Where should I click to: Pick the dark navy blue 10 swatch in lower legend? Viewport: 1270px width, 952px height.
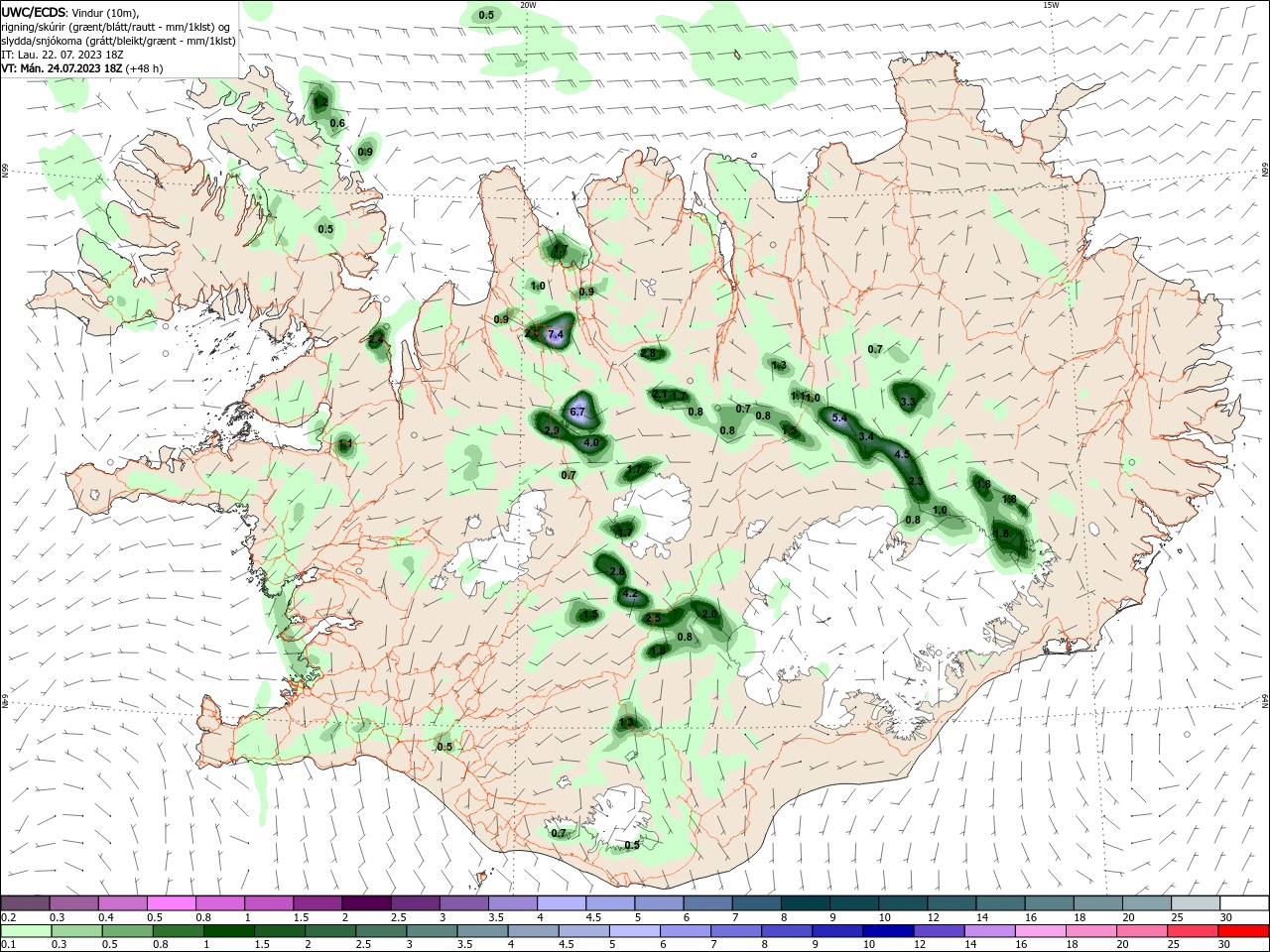click(x=887, y=931)
